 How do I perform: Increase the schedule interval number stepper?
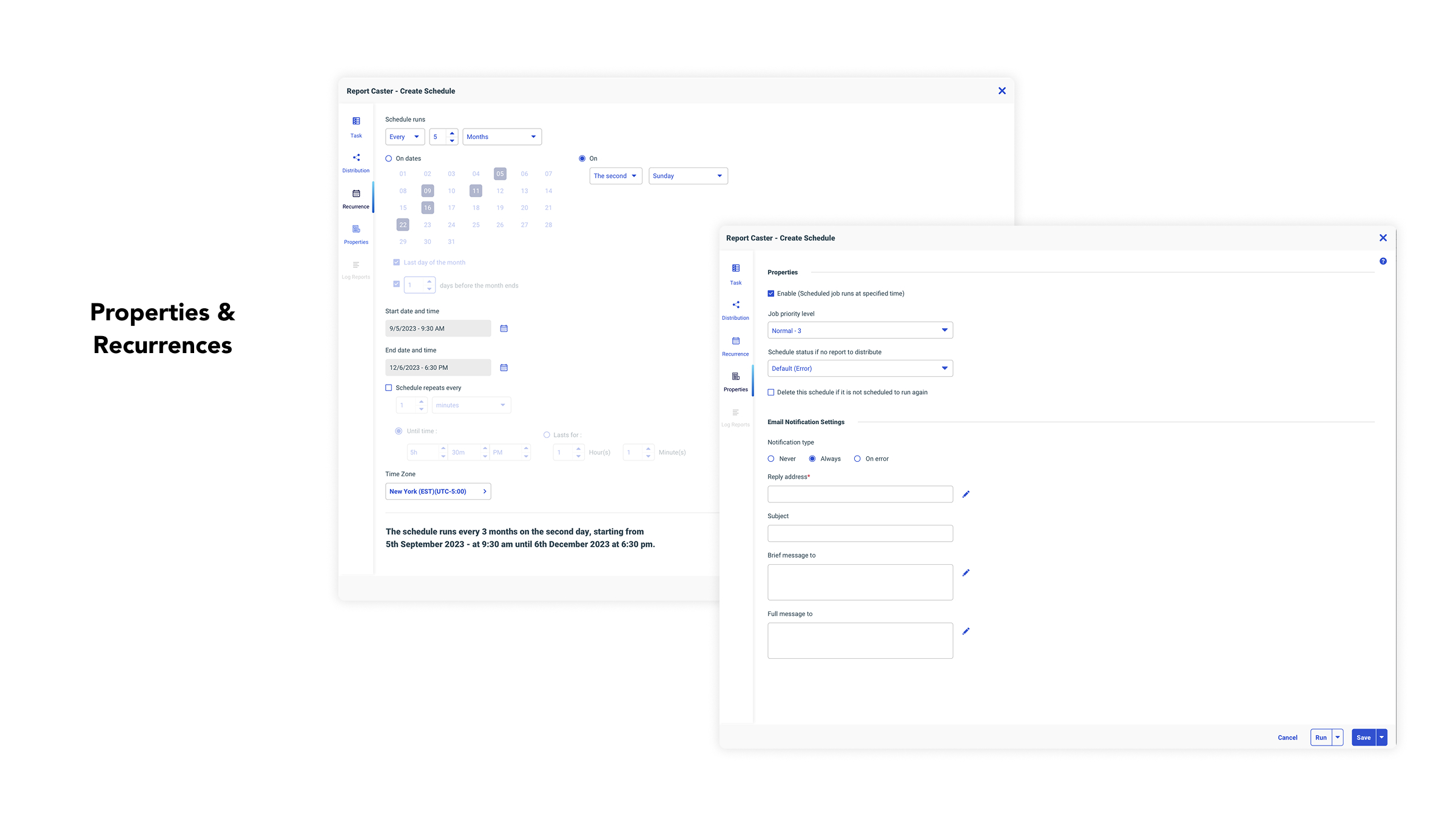452,133
